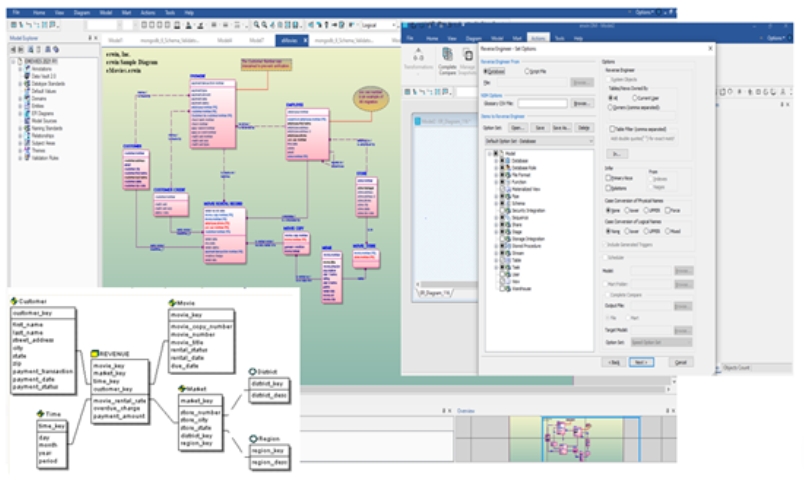
Task: Expand Entities node in Model Explorer
Action: click(20, 106)
